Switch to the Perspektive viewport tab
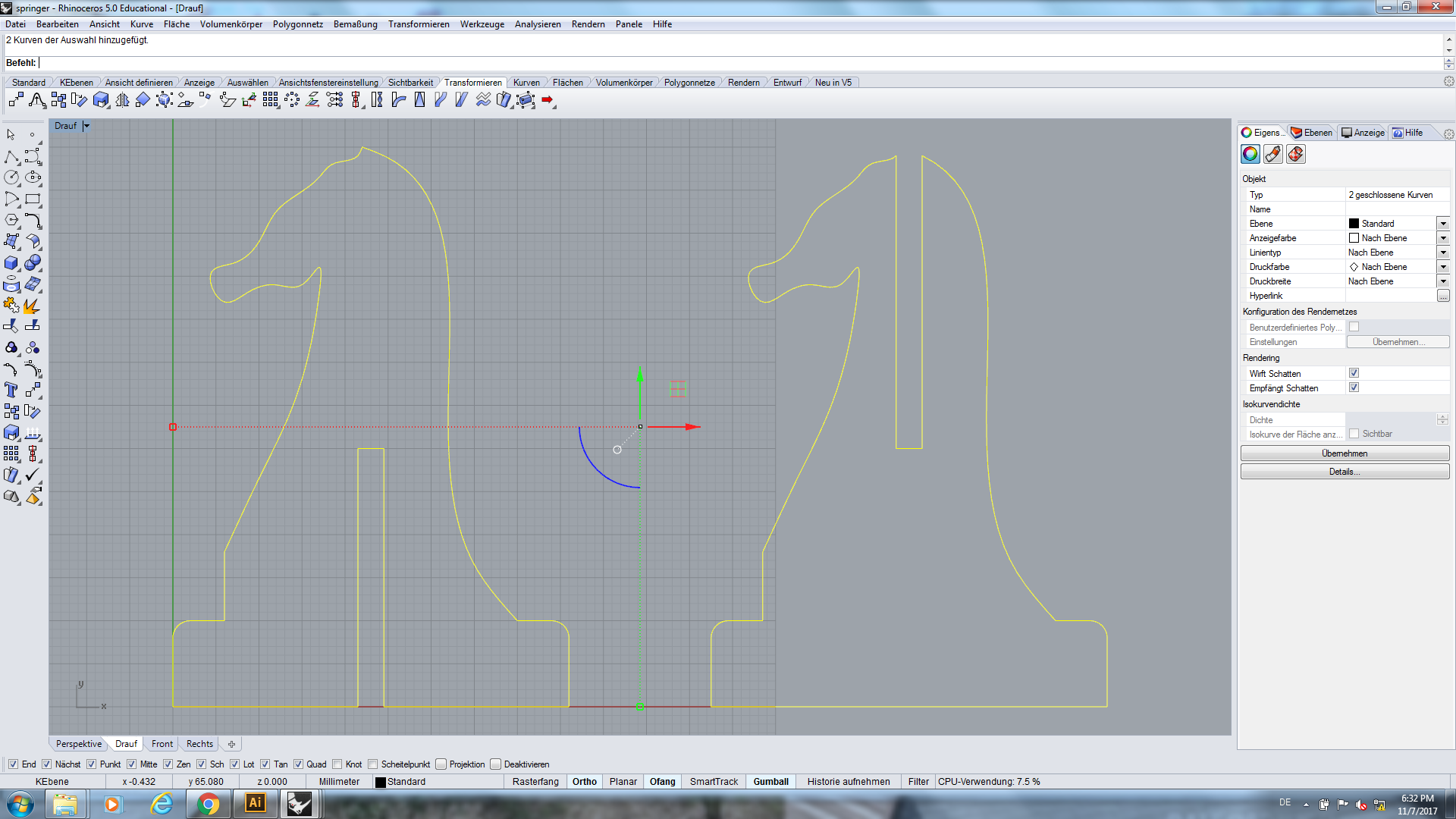This screenshot has width=1456, height=819. (x=78, y=744)
